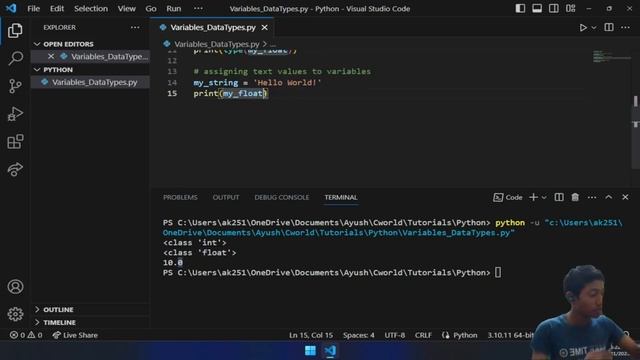This screenshot has height=360, width=640.
Task: Select interpreter 3.10.11 64-bit
Action: pyautogui.click(x=510, y=335)
